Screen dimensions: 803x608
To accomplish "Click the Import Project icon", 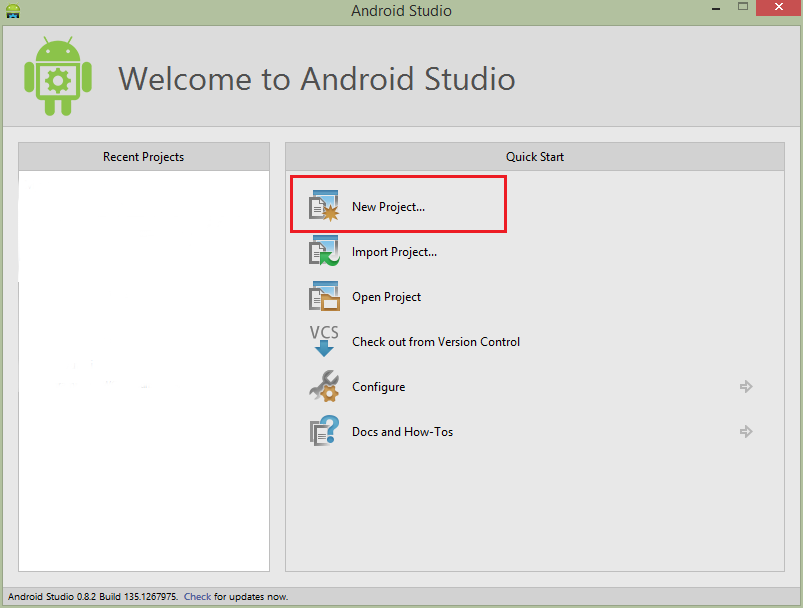I will click(324, 251).
